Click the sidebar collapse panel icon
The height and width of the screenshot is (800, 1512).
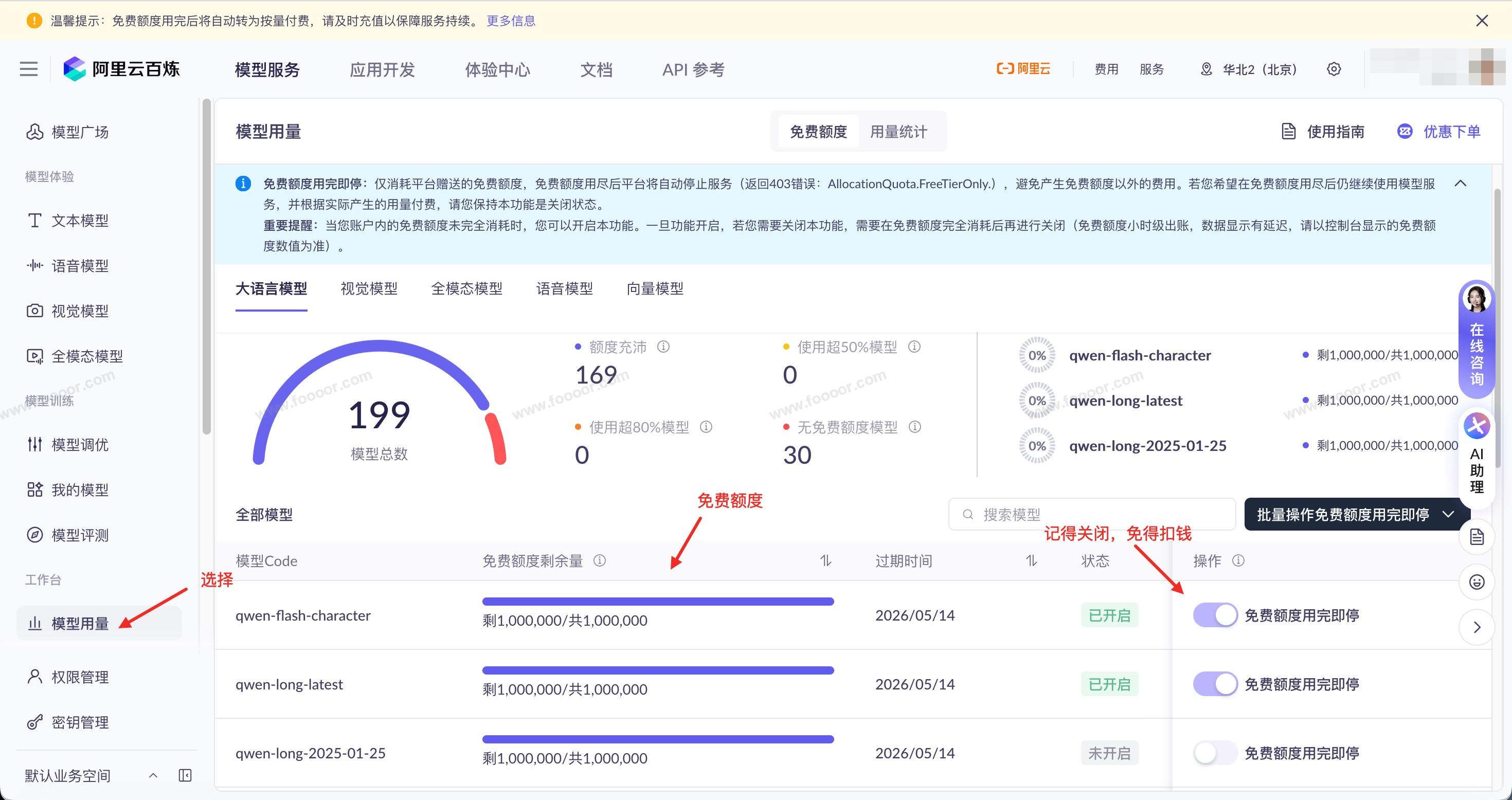[x=185, y=775]
